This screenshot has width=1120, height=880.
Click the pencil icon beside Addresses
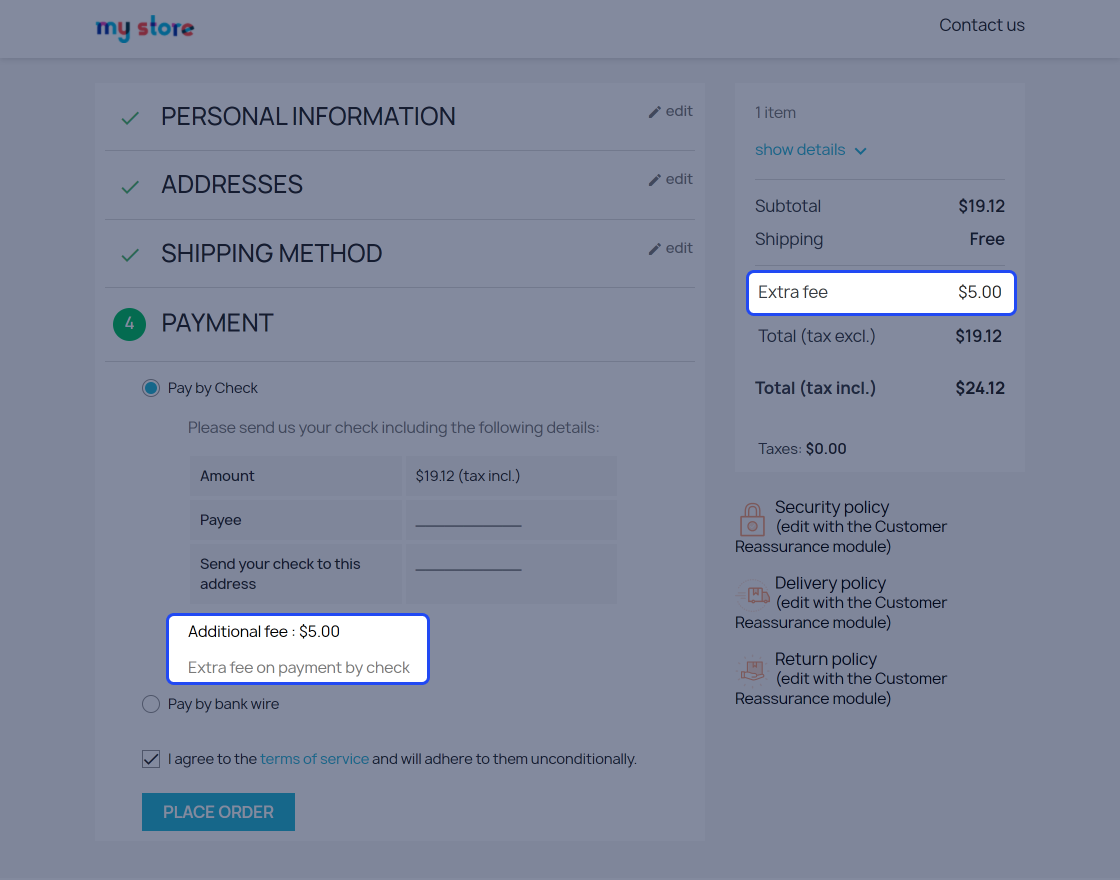[x=655, y=180]
